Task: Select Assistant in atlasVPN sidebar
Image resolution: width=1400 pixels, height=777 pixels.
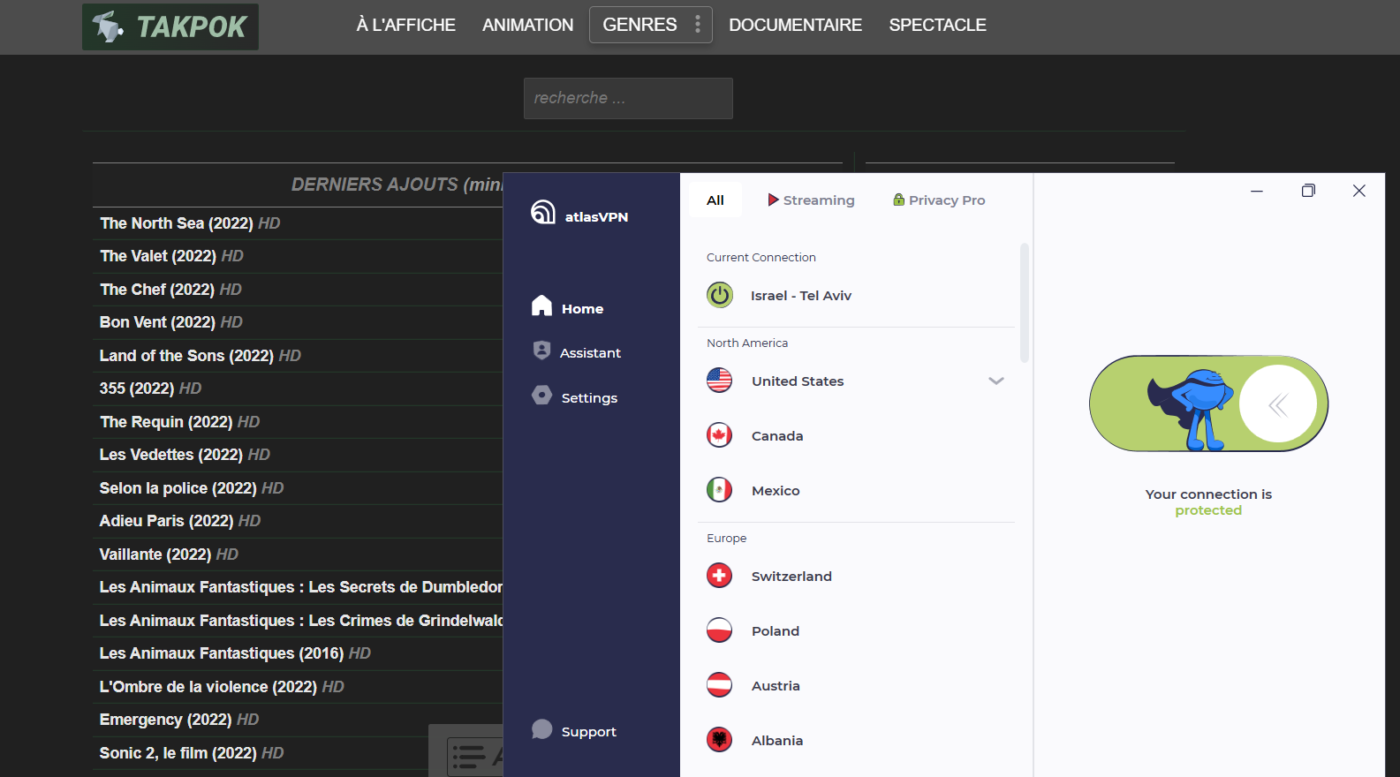Action: 577,352
